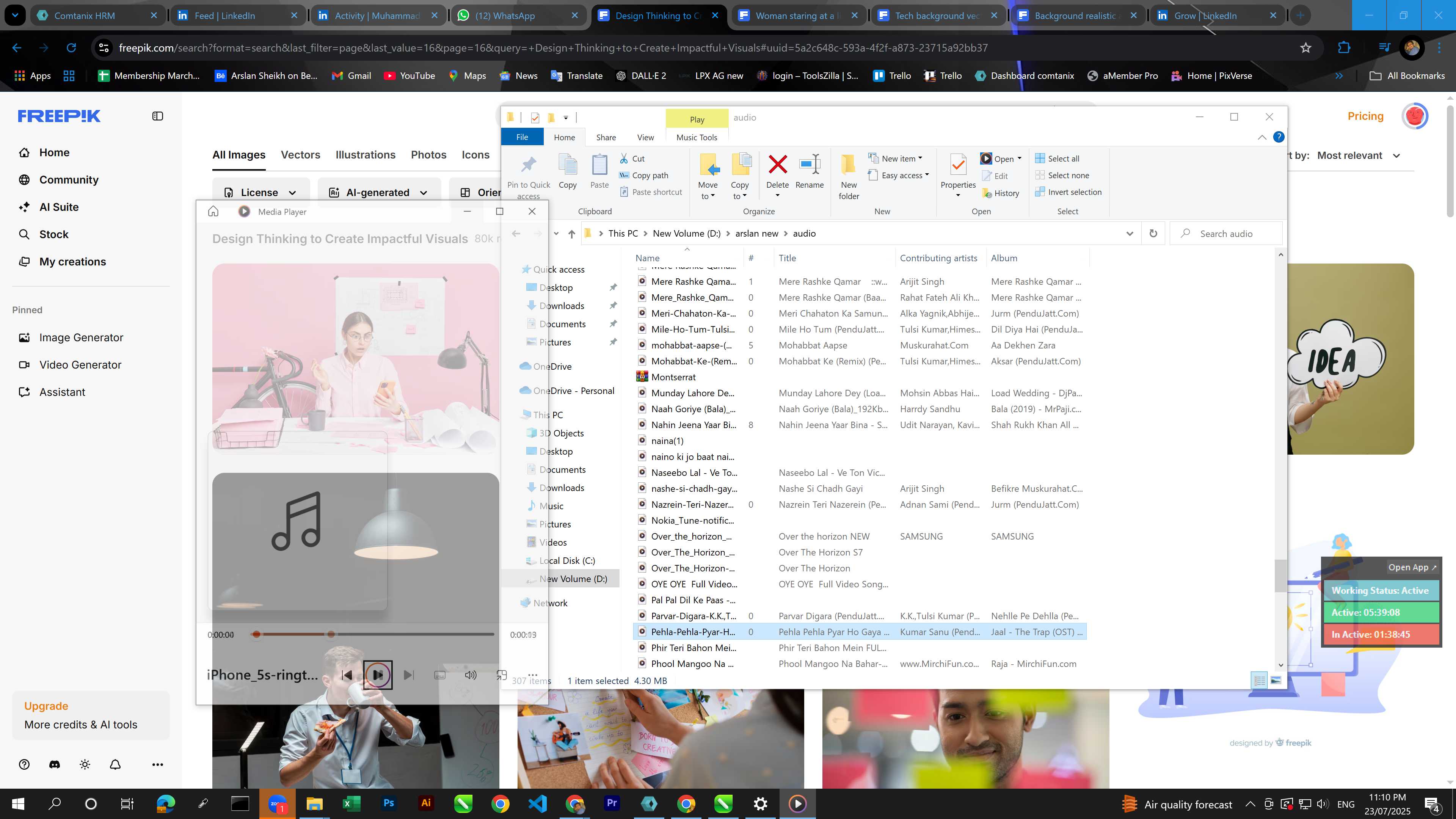Open the Freepik License filter dropdown
This screenshot has width=1456, height=819.
[261, 192]
